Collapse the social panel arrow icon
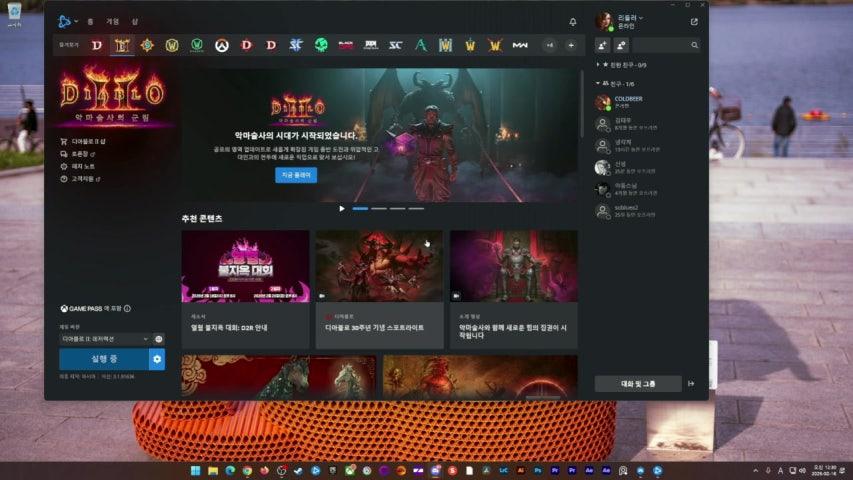The width and height of the screenshot is (853, 480). pyautogui.click(x=691, y=384)
